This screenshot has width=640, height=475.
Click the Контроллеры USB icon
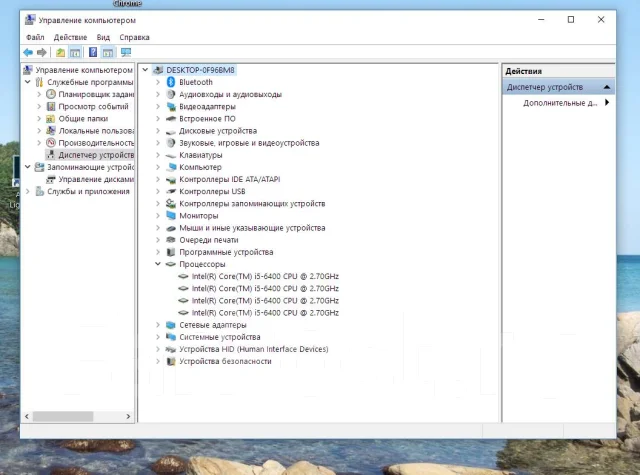[x=171, y=191]
